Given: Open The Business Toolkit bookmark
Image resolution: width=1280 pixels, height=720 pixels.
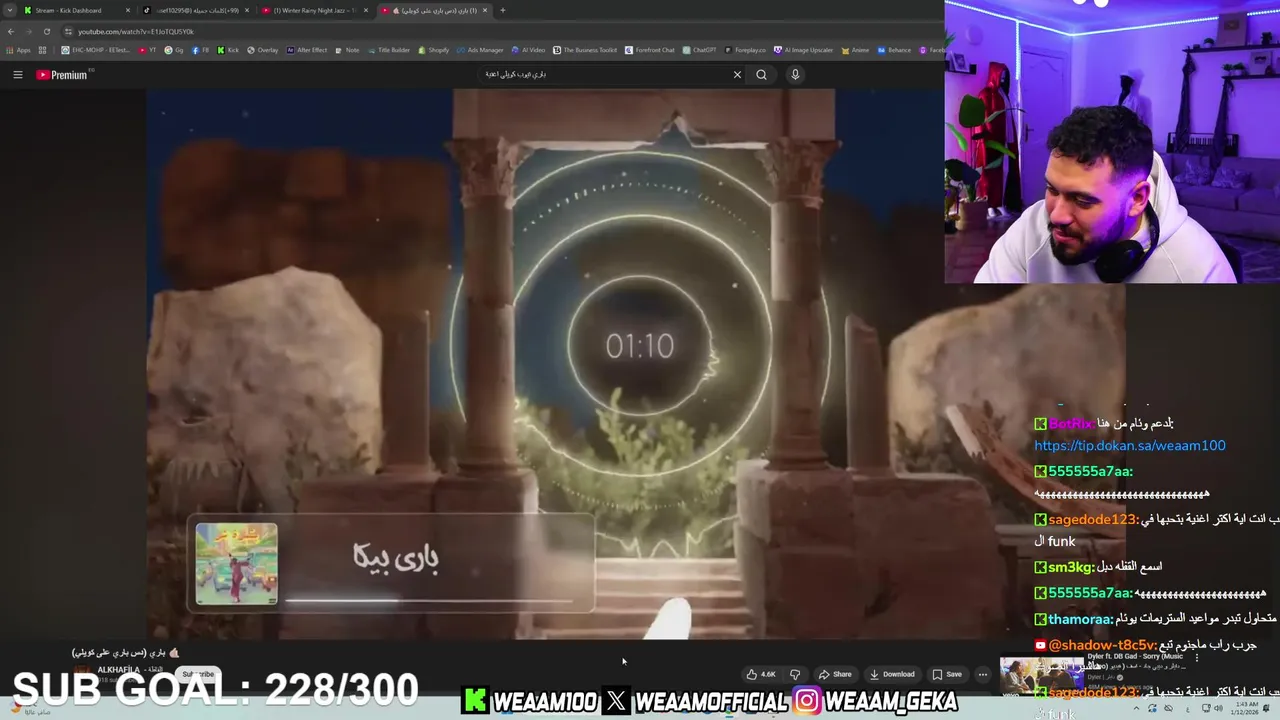Looking at the screenshot, I should (585, 50).
